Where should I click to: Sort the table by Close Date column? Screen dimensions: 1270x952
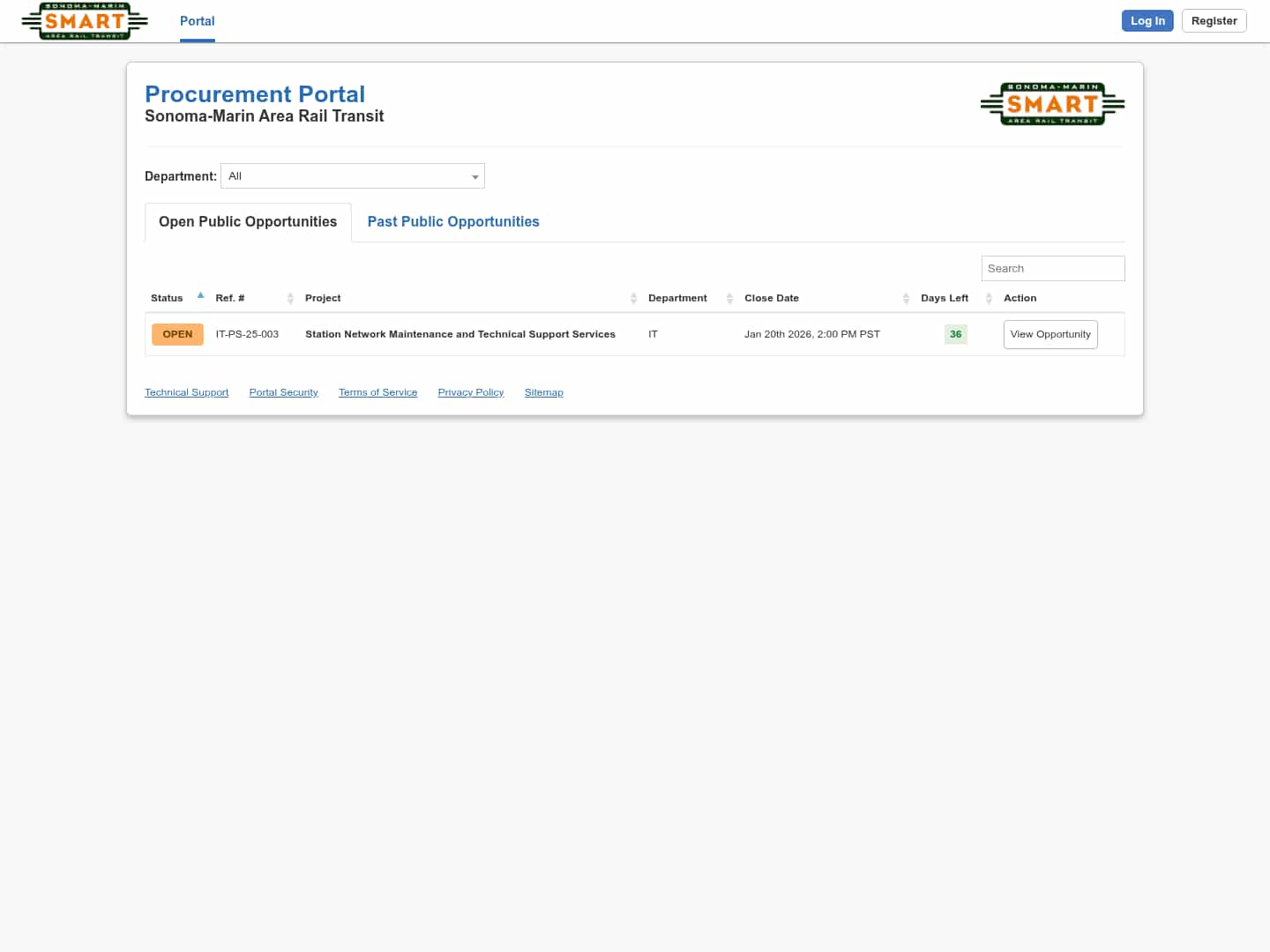pos(906,298)
